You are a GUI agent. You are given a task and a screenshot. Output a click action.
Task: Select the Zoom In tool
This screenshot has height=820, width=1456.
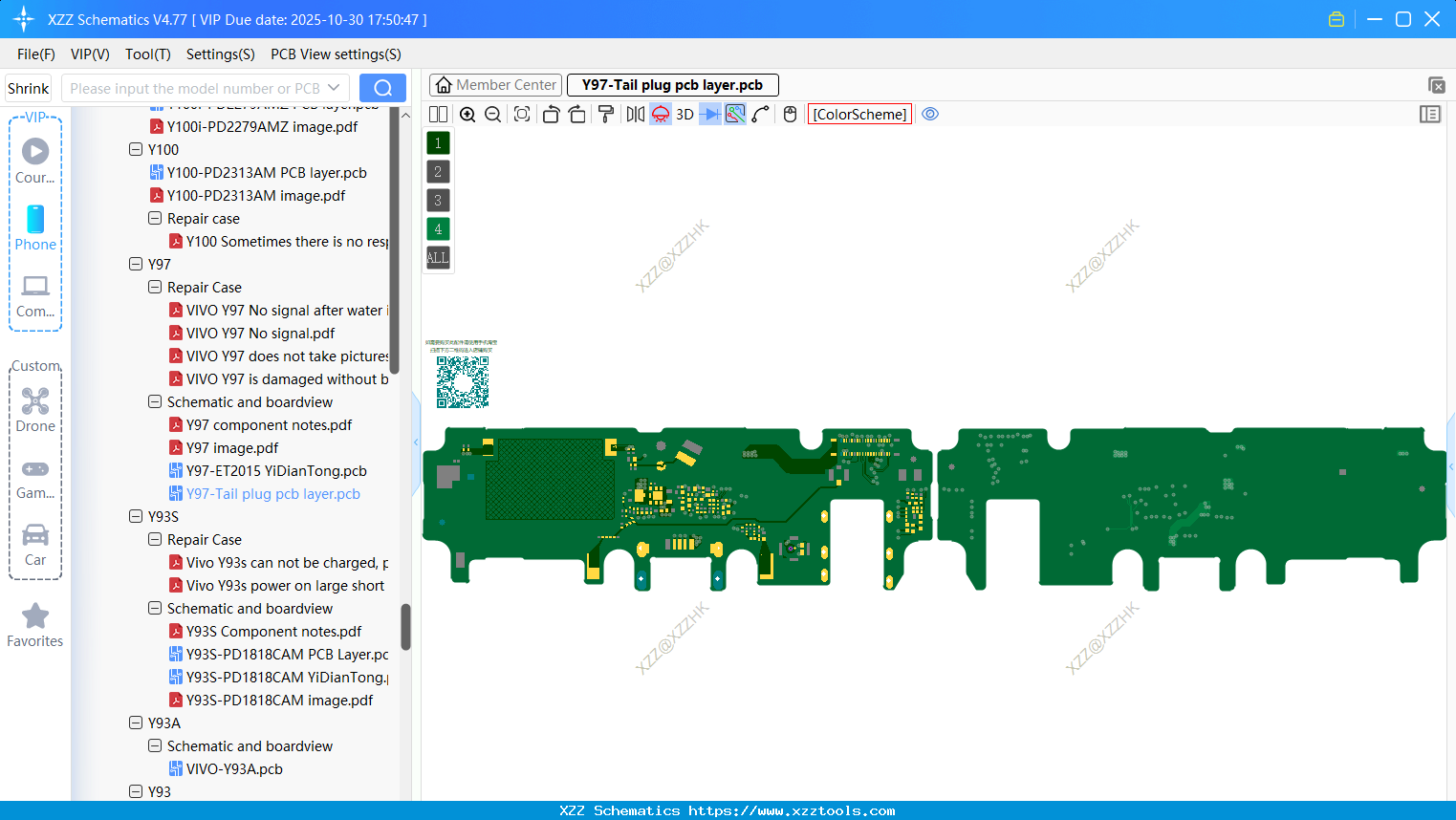coord(467,114)
